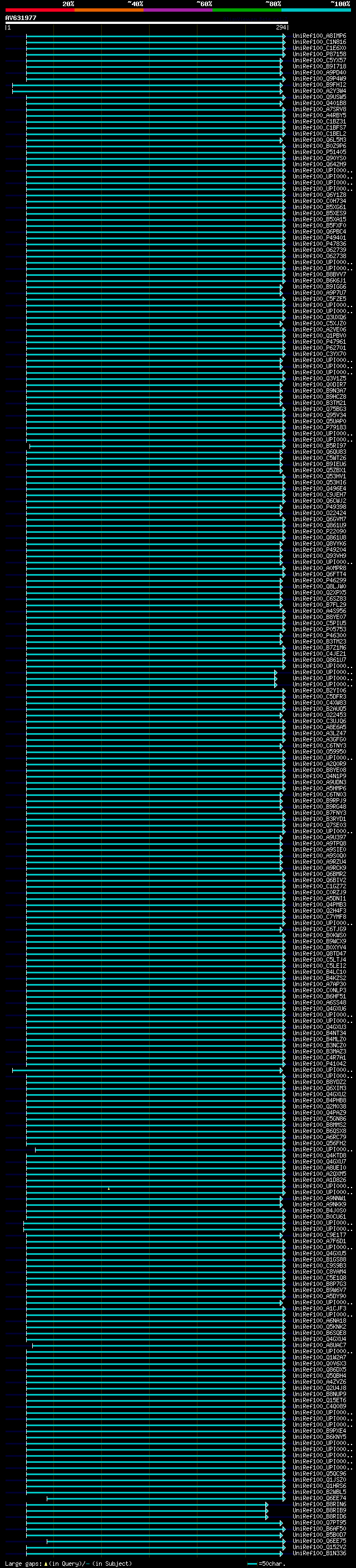Select hit label UniRef100_Q6L5M3
Viewport: 356px width, 1568px height.
319,140
